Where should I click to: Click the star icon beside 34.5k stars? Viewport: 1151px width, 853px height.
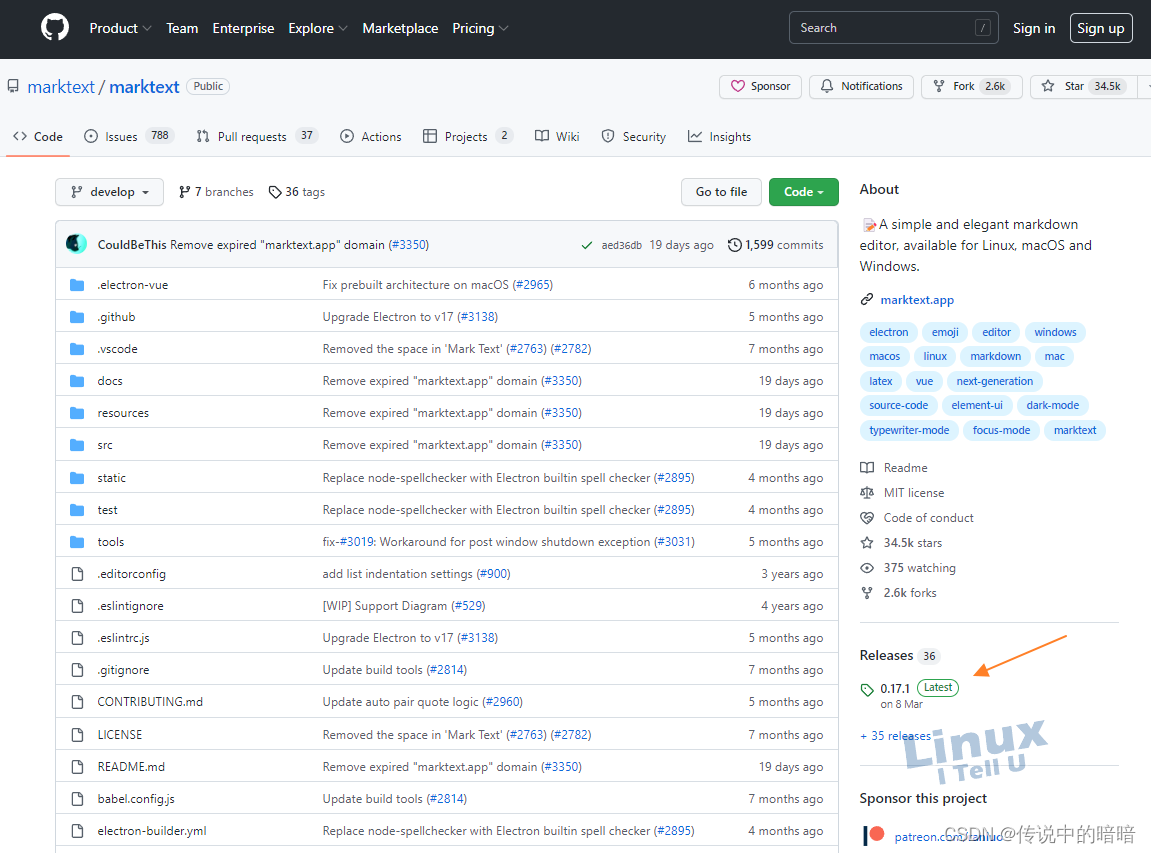867,542
